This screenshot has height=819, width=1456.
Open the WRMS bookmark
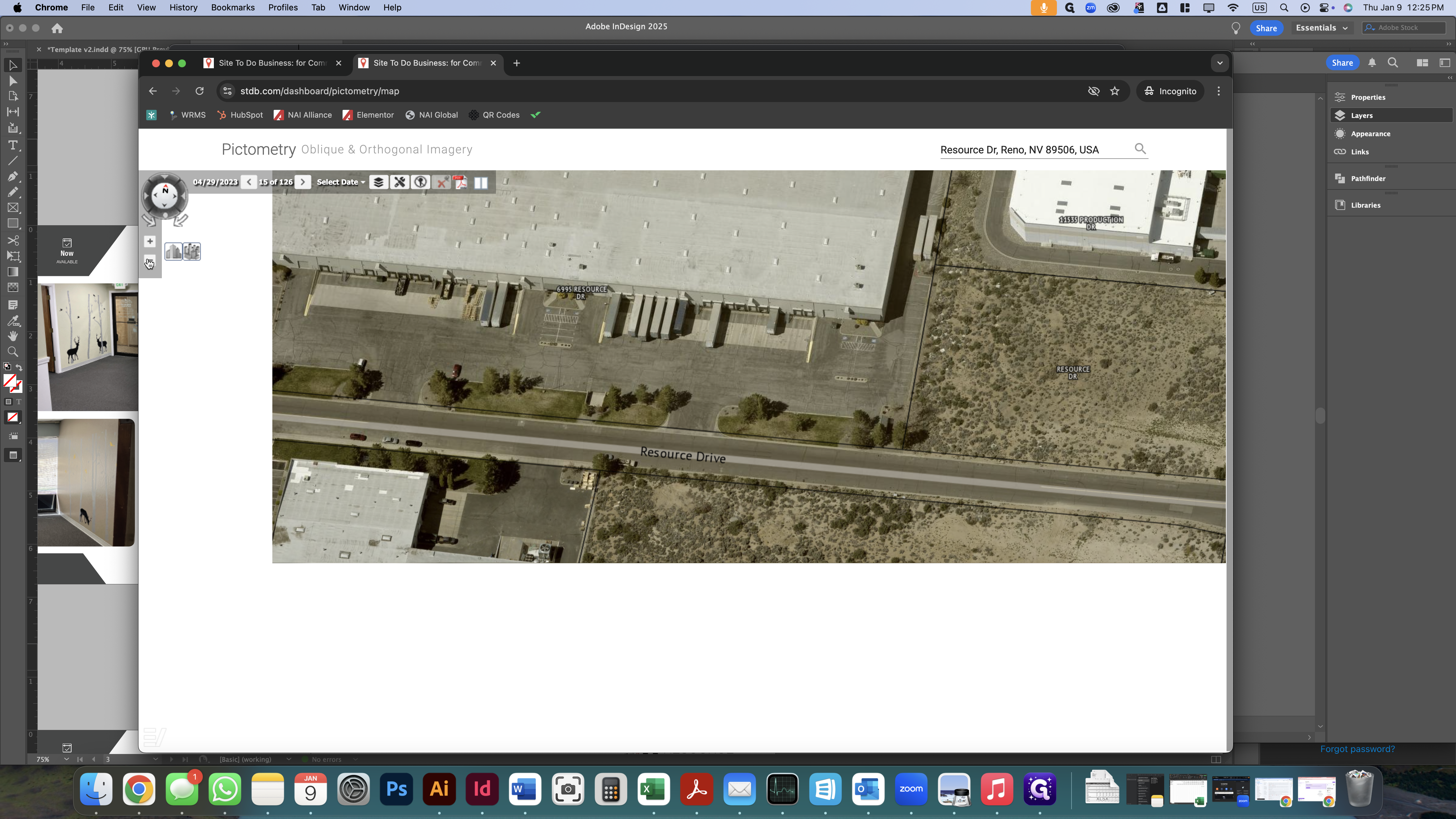coord(188,115)
